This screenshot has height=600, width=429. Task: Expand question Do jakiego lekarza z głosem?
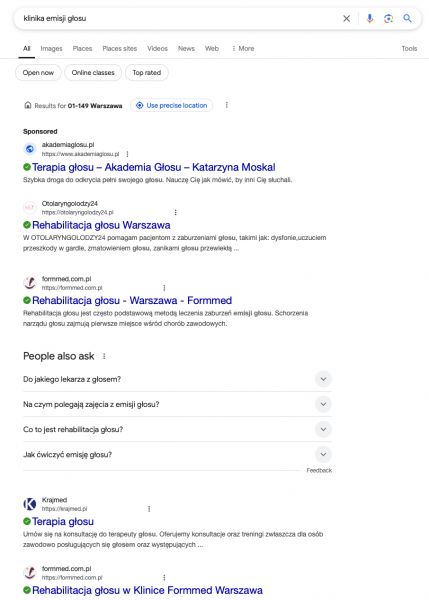coord(177,379)
